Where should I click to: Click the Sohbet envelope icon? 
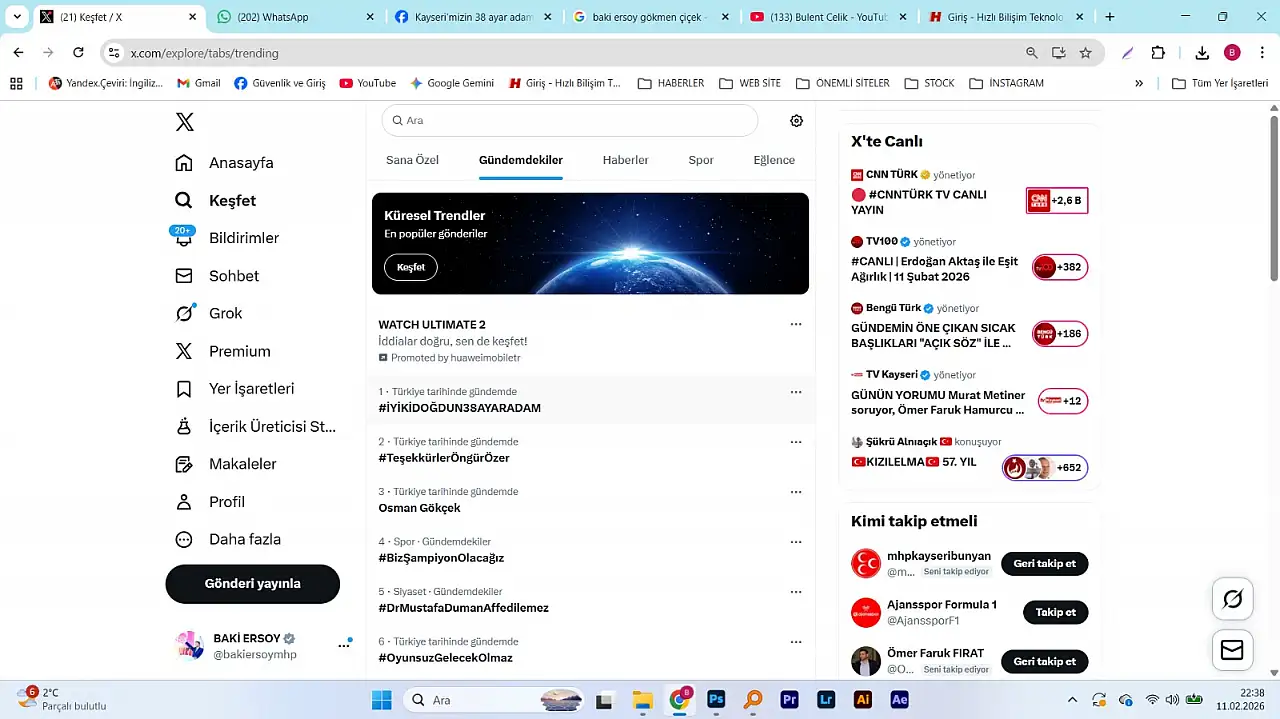coord(184,276)
